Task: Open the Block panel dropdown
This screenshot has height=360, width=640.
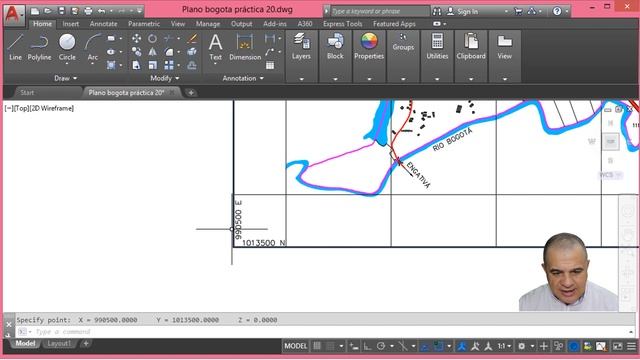Action: (335, 79)
